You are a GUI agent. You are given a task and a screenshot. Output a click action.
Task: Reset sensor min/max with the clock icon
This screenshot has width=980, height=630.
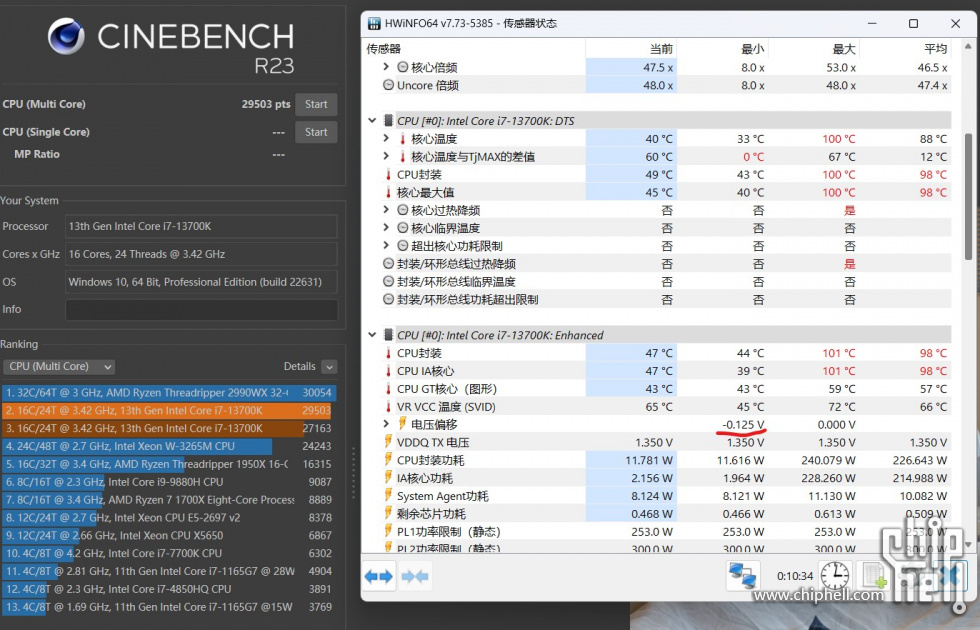pyautogui.click(x=834, y=576)
